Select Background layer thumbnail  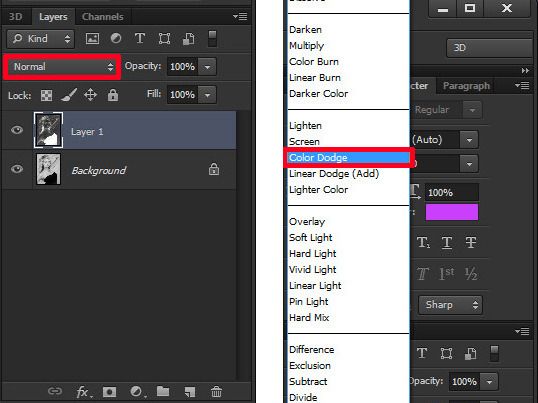coord(48,169)
